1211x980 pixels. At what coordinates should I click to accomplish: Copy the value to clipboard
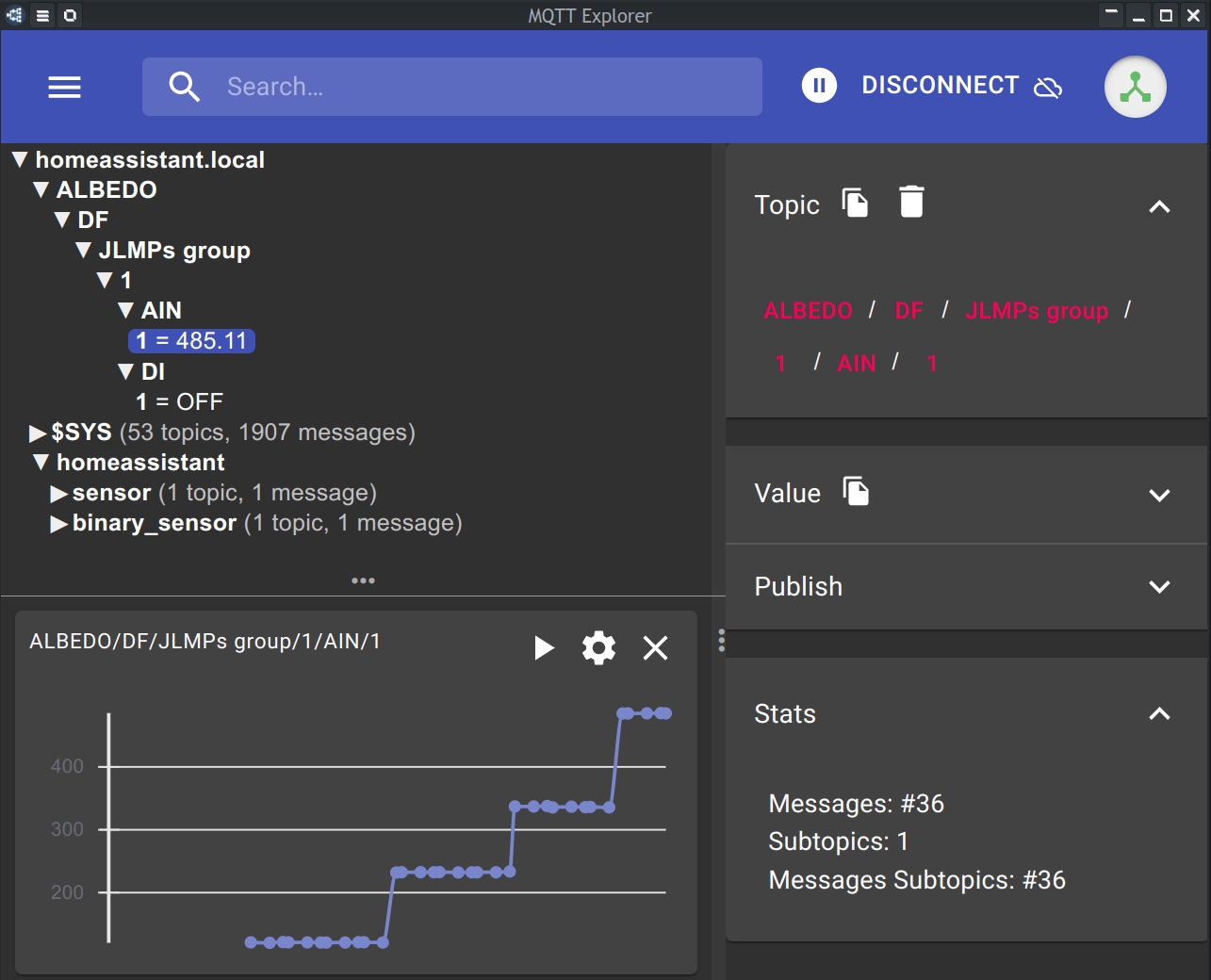point(856,491)
